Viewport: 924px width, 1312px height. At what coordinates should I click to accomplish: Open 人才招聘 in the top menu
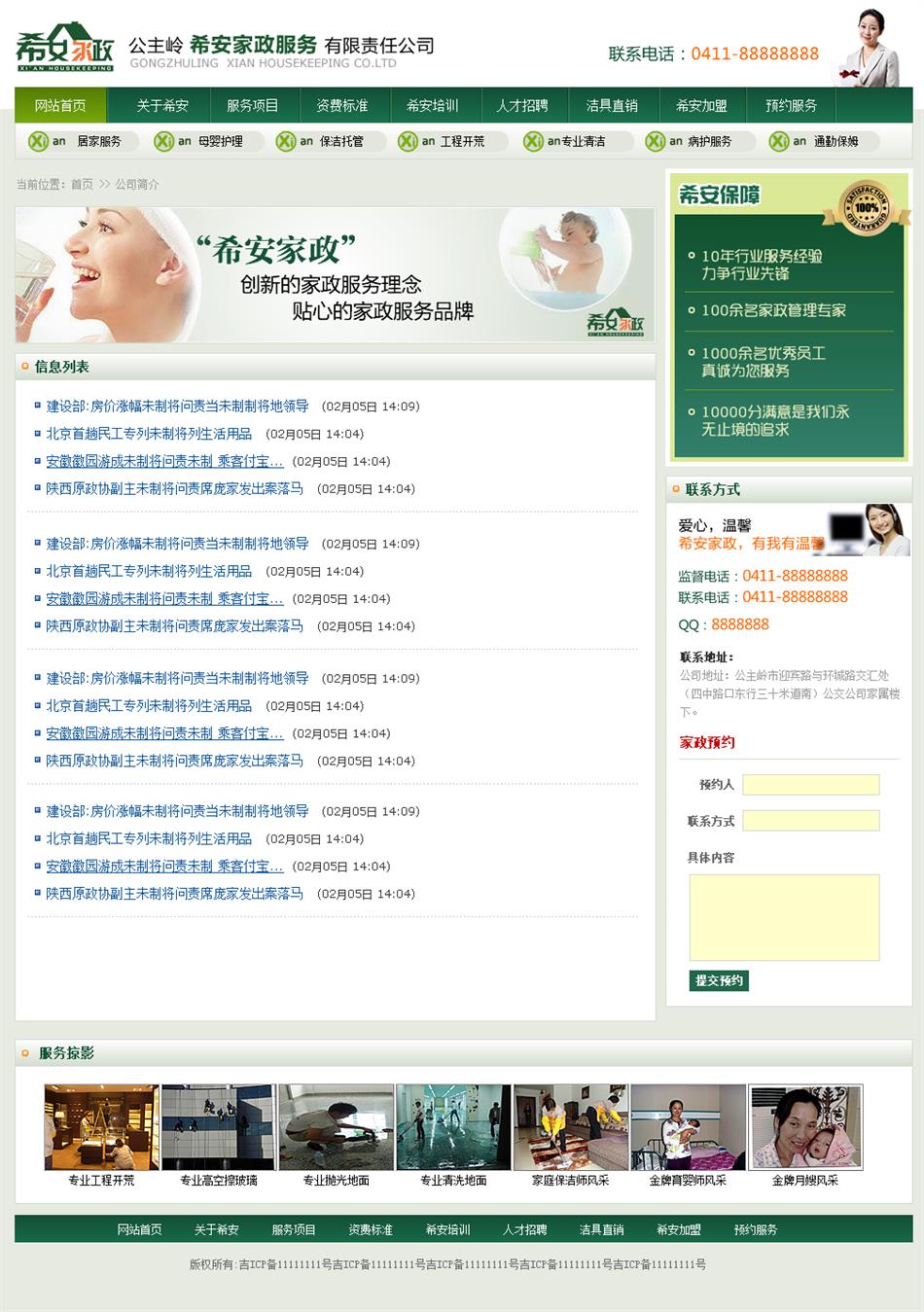[522, 105]
